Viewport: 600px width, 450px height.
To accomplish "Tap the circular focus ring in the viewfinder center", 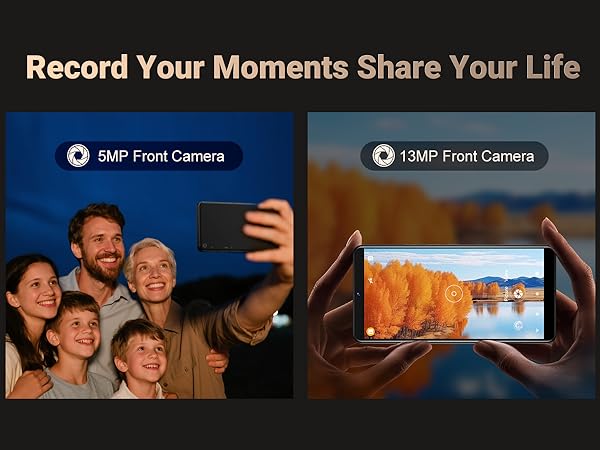I will click(454, 293).
